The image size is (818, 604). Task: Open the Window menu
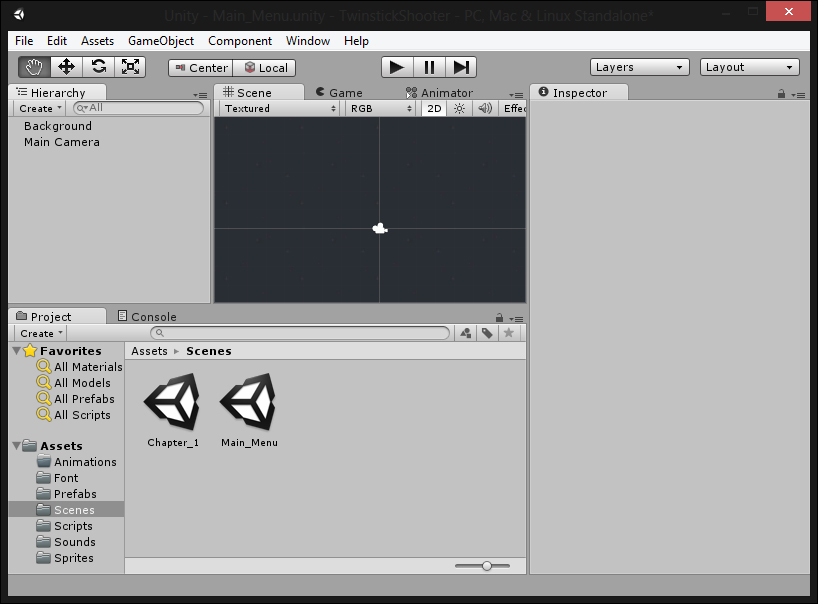308,41
